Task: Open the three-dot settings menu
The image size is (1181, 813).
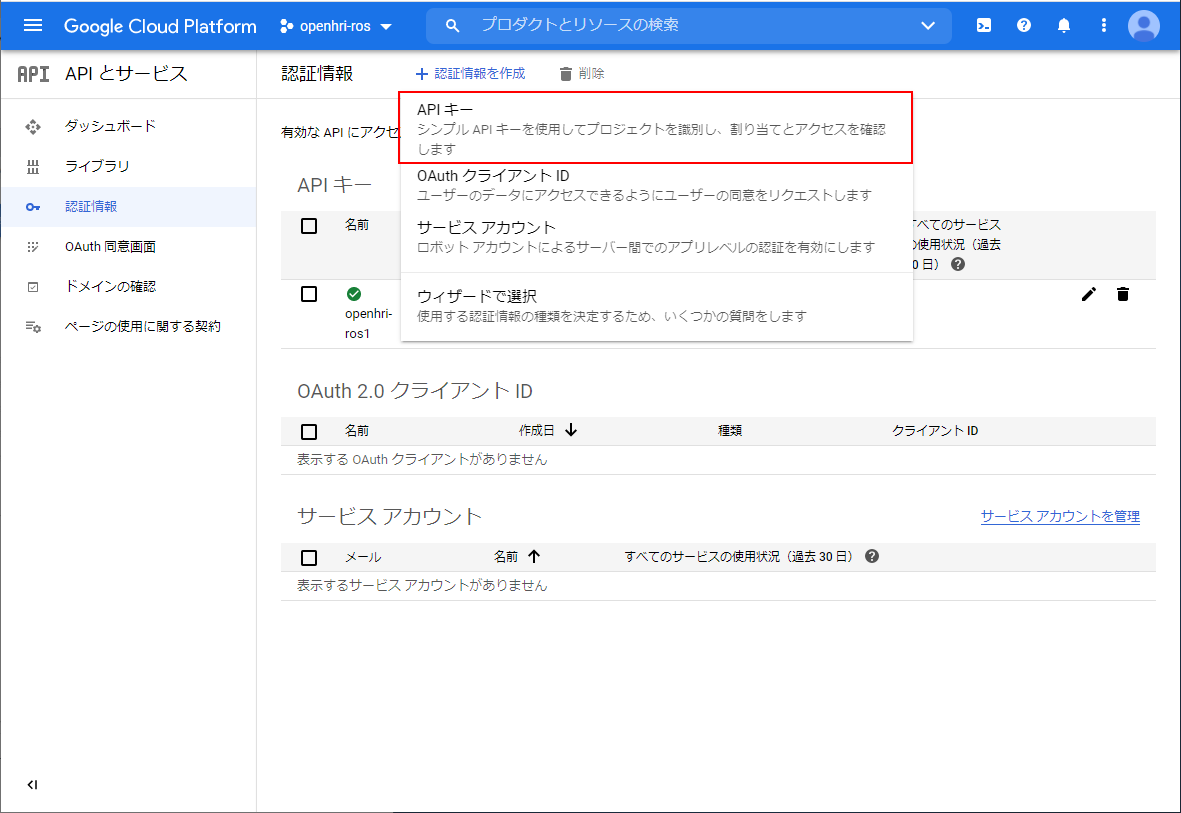Action: pyautogui.click(x=1103, y=26)
